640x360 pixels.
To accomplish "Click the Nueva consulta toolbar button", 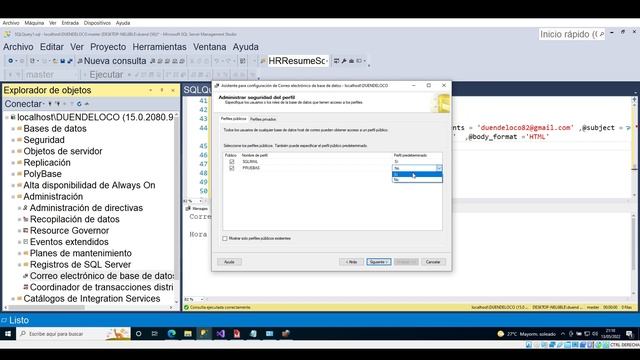I will [111, 61].
